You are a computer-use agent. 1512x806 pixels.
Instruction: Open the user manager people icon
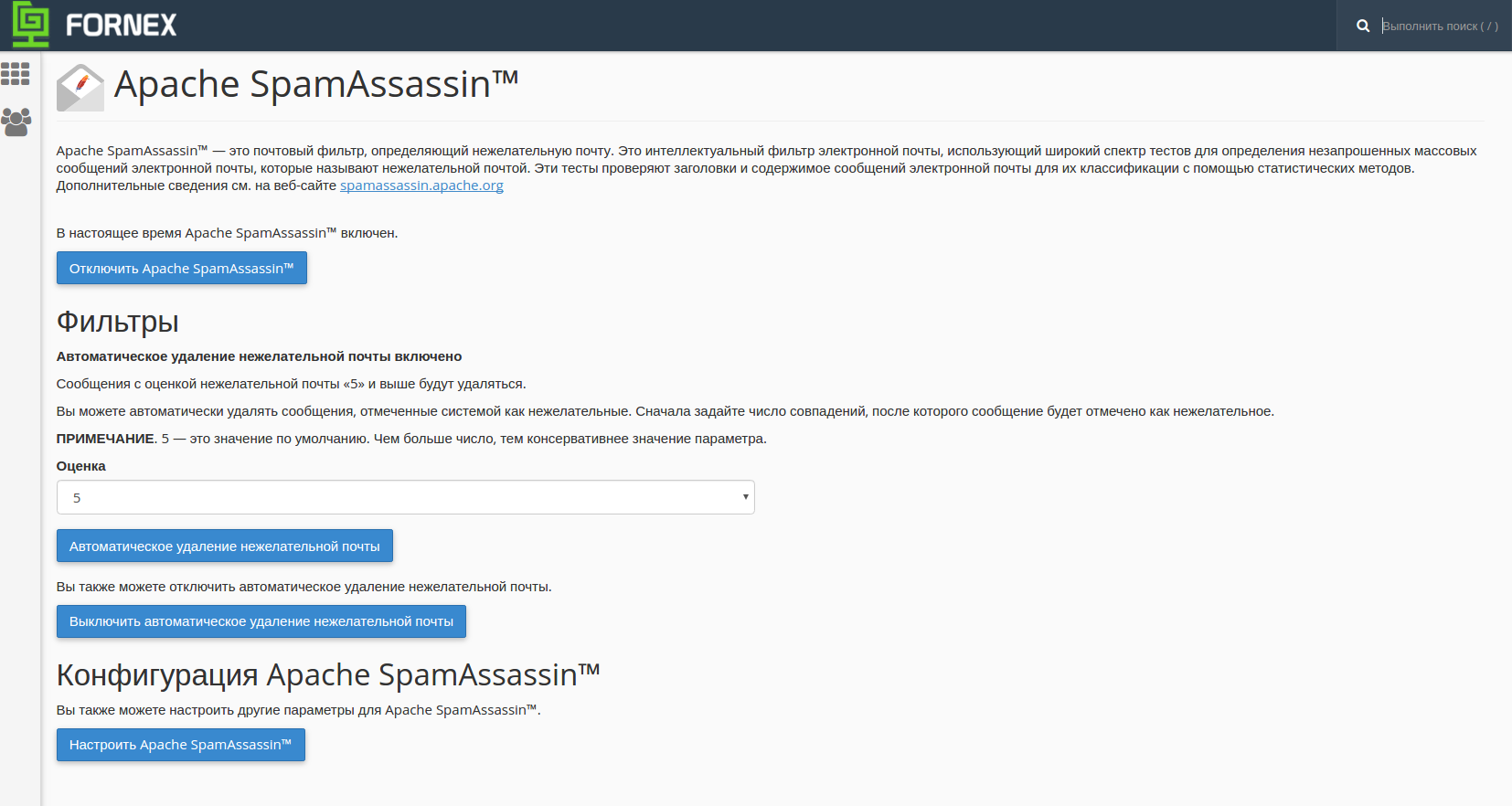click(16, 122)
